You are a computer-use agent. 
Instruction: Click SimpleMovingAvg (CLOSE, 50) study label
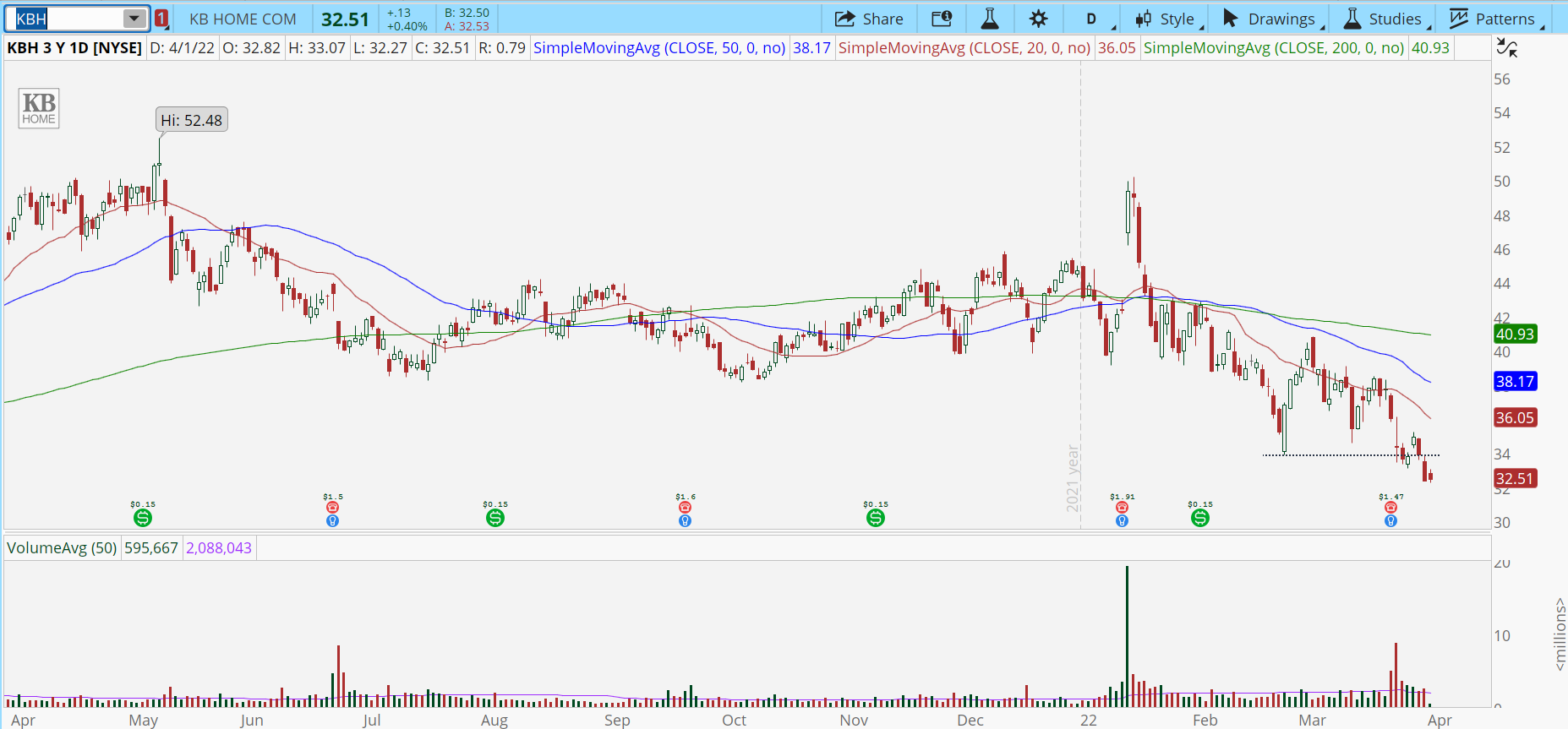tap(658, 48)
